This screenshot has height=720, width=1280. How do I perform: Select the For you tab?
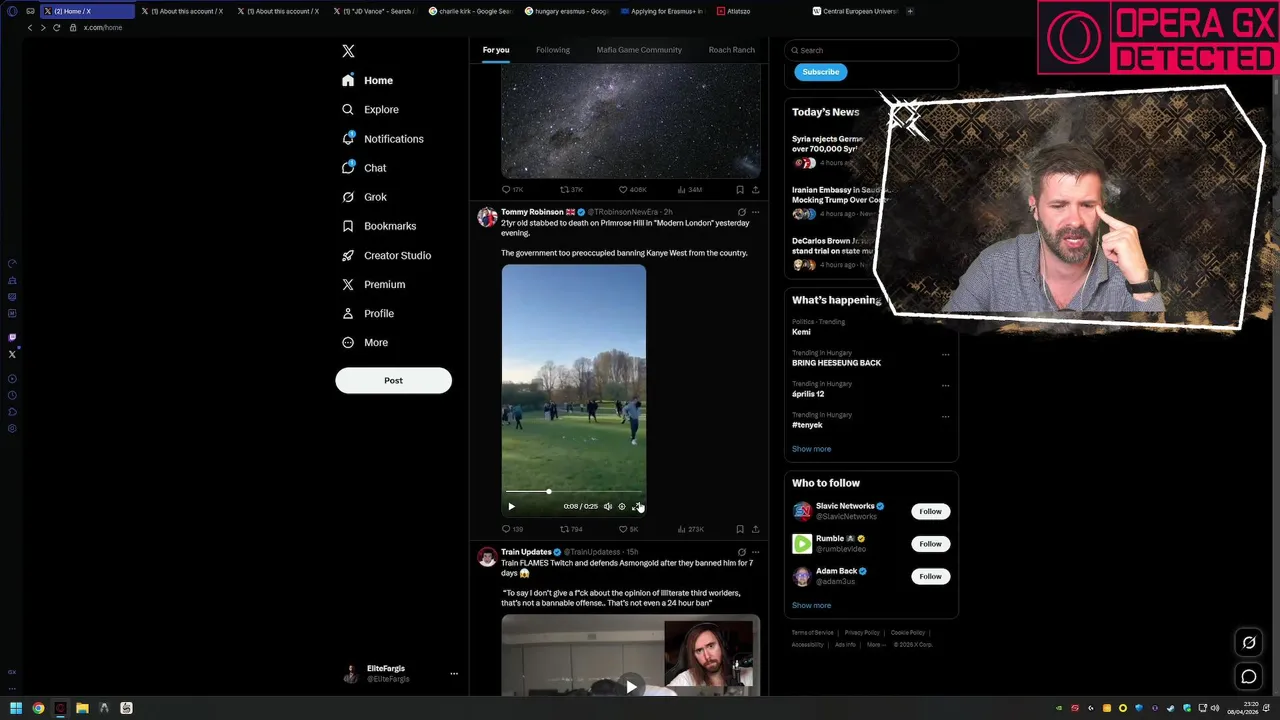pyautogui.click(x=496, y=50)
